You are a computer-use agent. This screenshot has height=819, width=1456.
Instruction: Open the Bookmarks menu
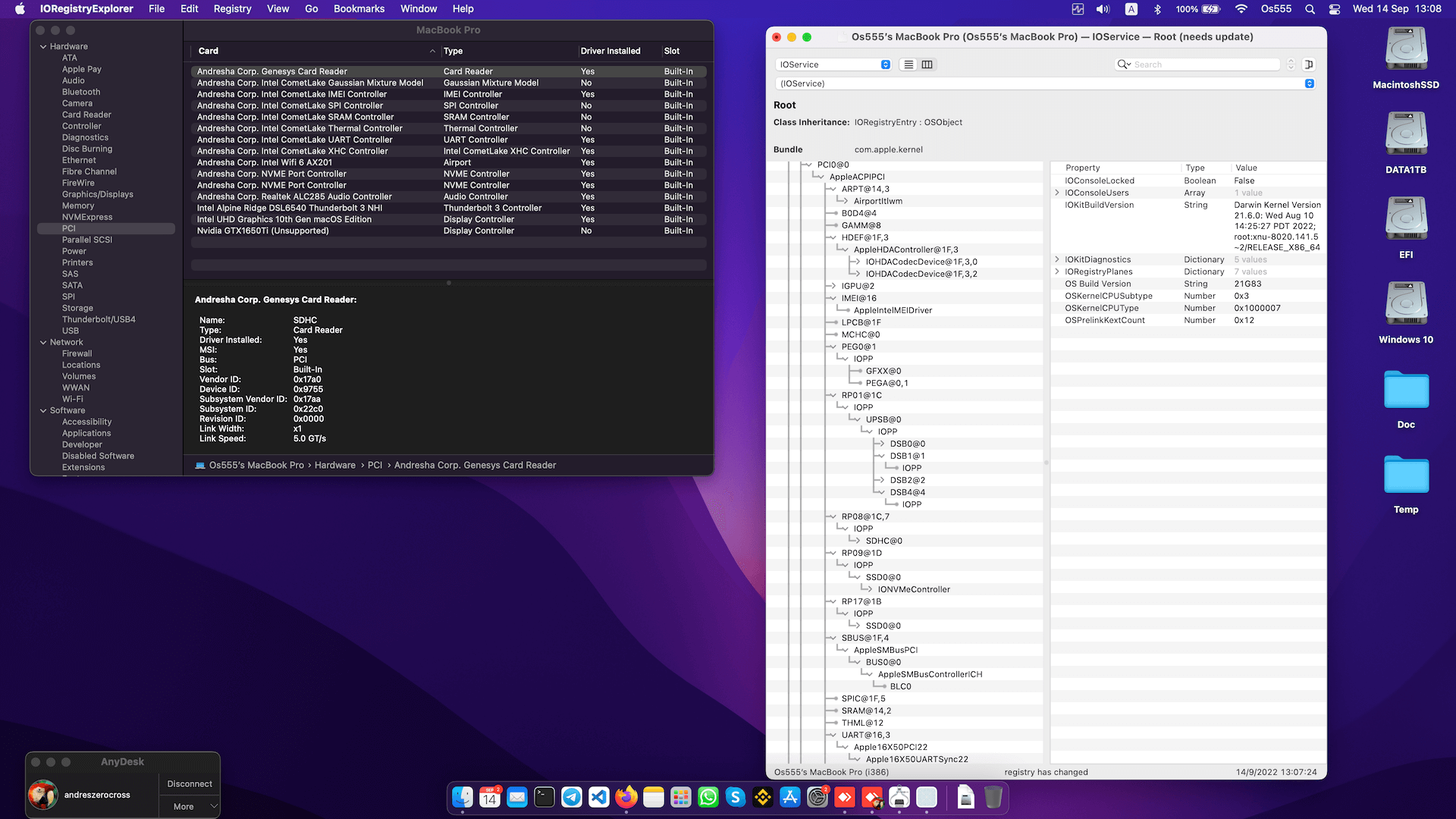[x=359, y=9]
